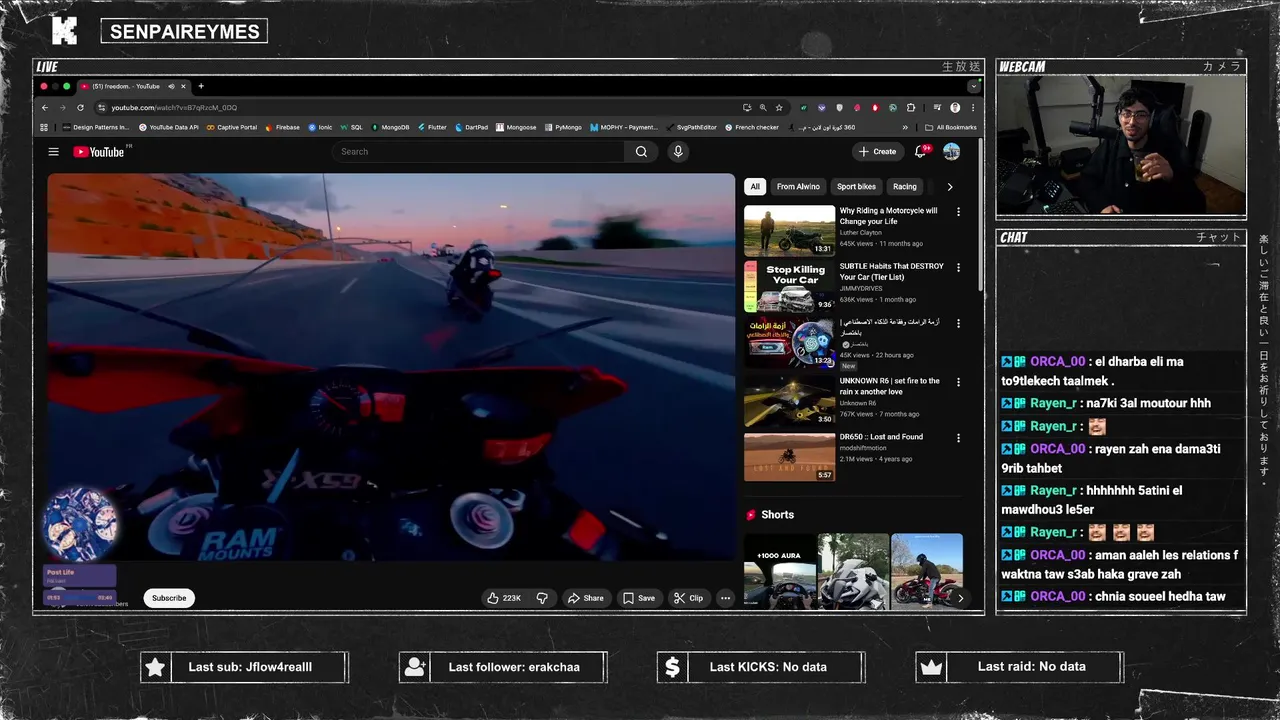This screenshot has height=720, width=1280.
Task: Like the video with thumbs up
Action: (x=504, y=598)
